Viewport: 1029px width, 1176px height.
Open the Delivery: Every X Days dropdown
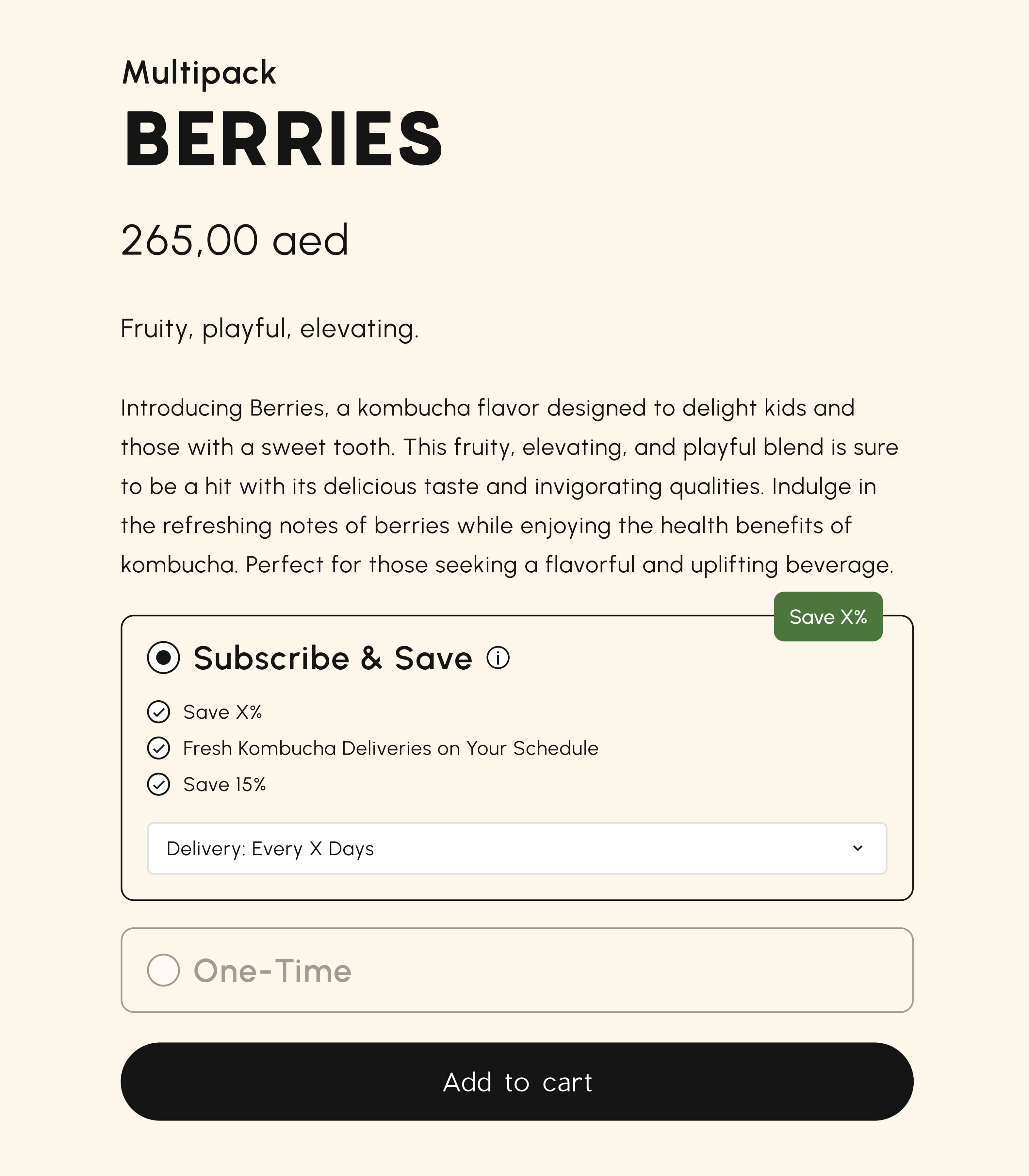pyautogui.click(x=517, y=849)
